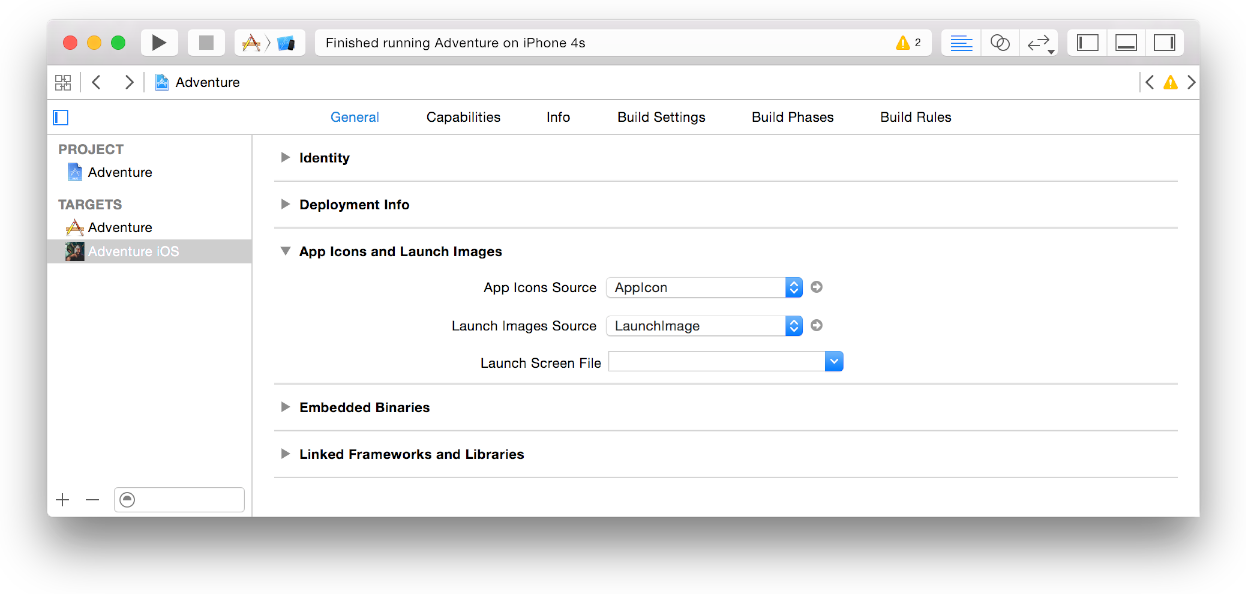Image resolution: width=1246 pixels, height=594 pixels.
Task: Select the Standard editor icon
Action: (961, 43)
